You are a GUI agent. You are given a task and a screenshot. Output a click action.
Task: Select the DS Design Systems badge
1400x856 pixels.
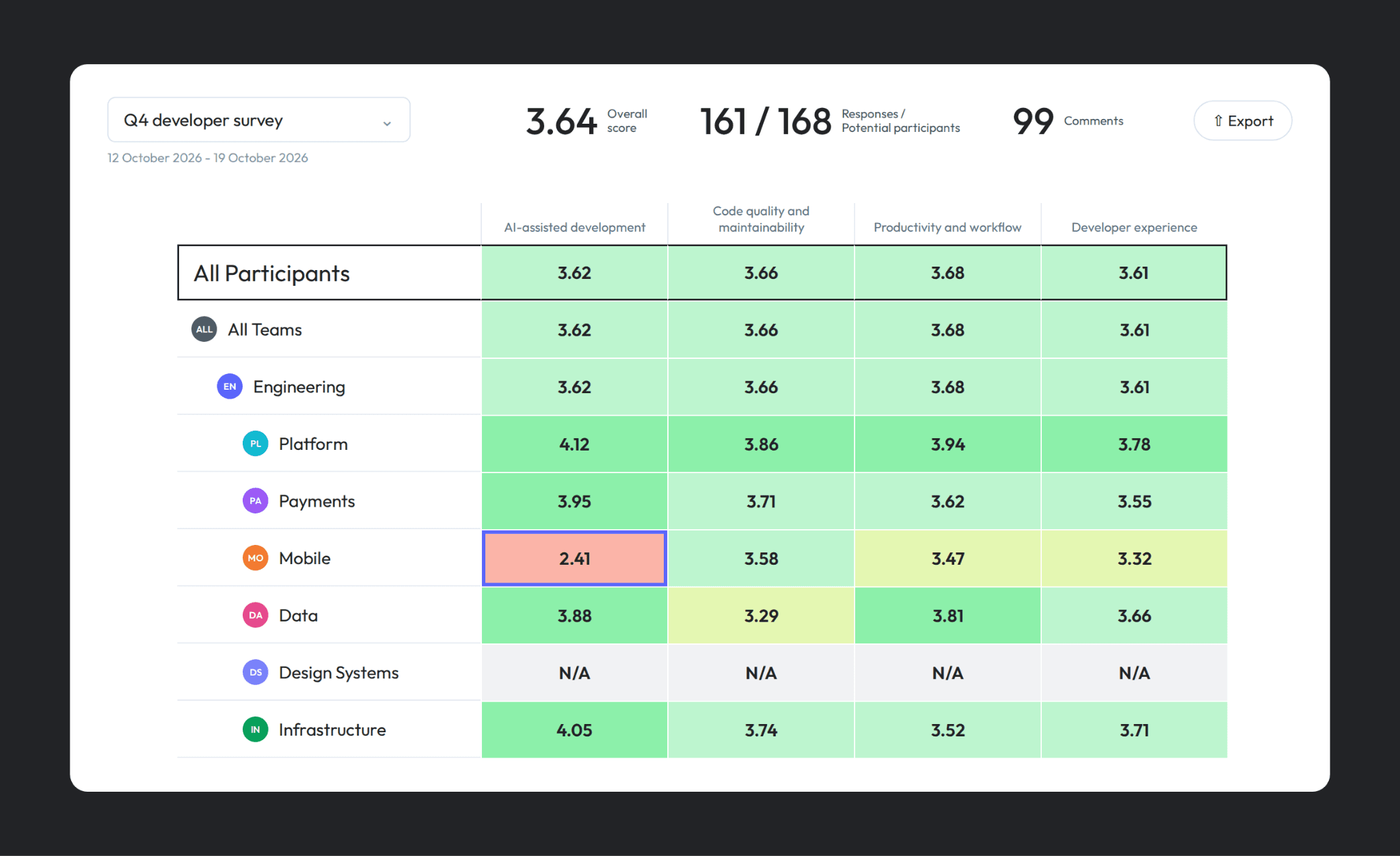tap(256, 673)
